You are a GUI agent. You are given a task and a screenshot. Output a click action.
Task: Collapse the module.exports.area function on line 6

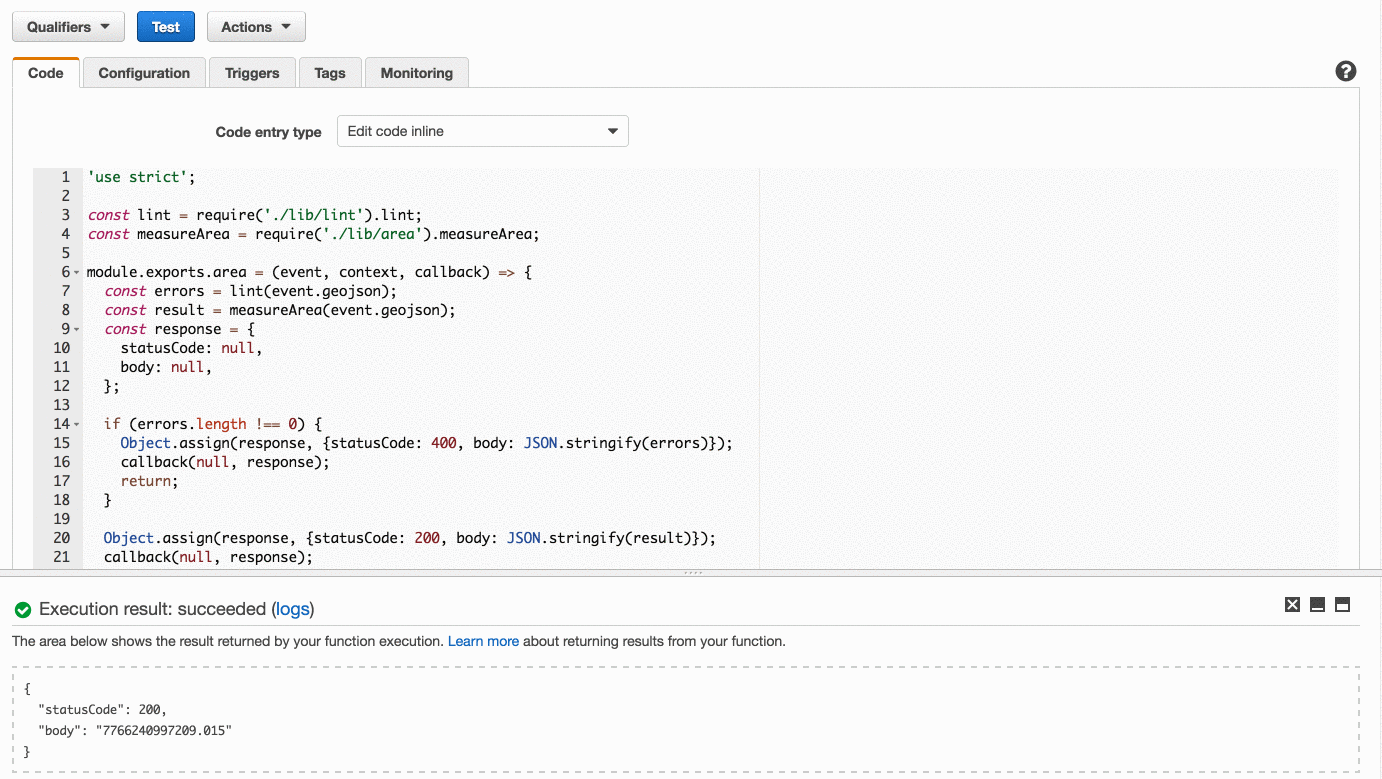[75, 271]
